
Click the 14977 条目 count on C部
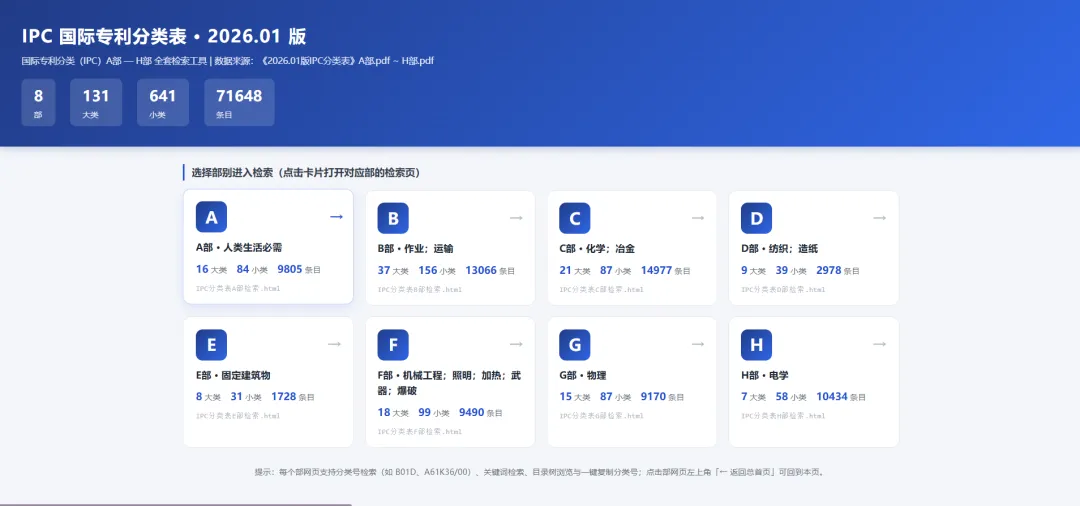tap(665, 271)
